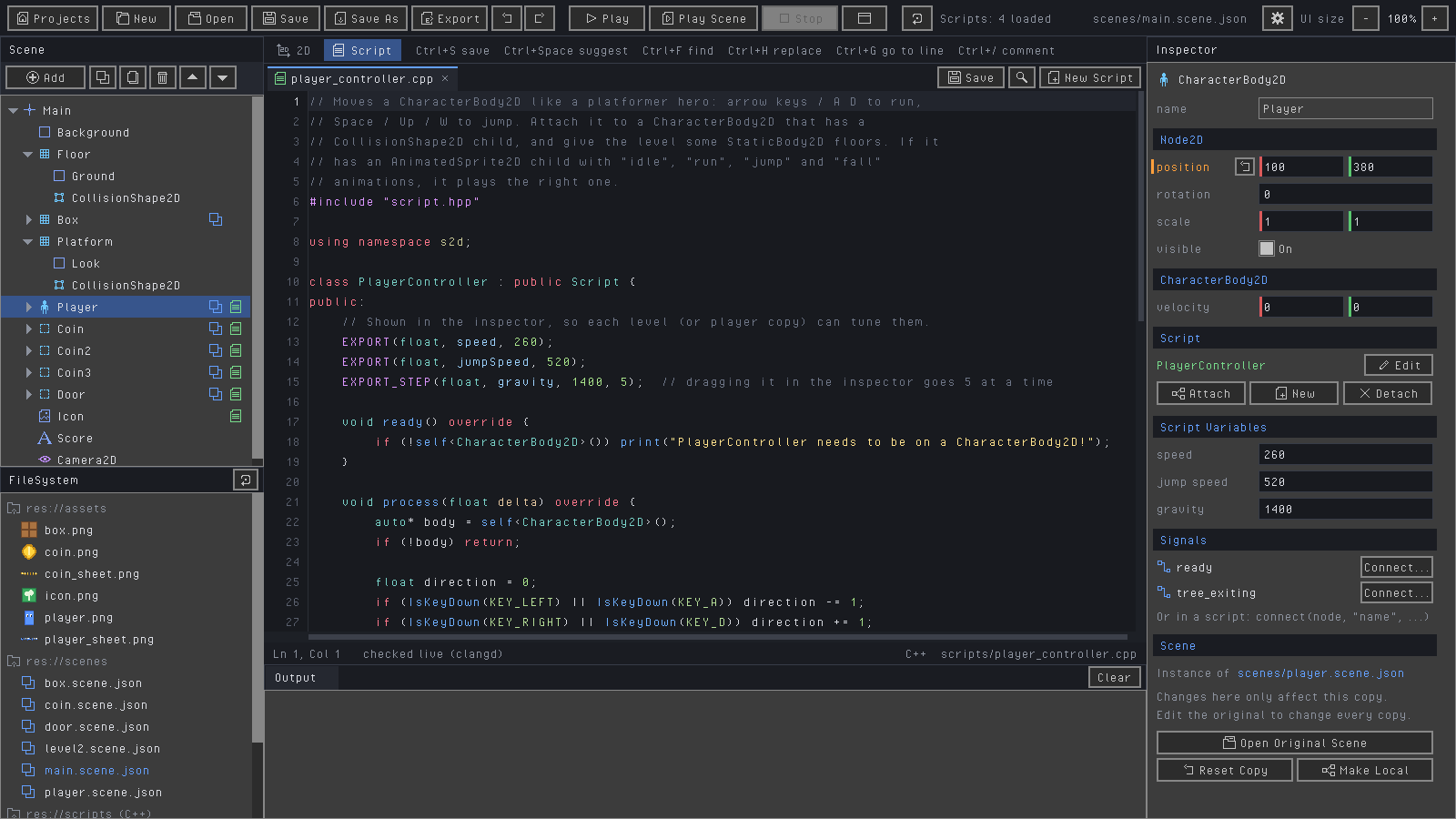Viewport: 1456px width, 819px height.
Task: Increase UI size with plus button
Action: [1435, 18]
